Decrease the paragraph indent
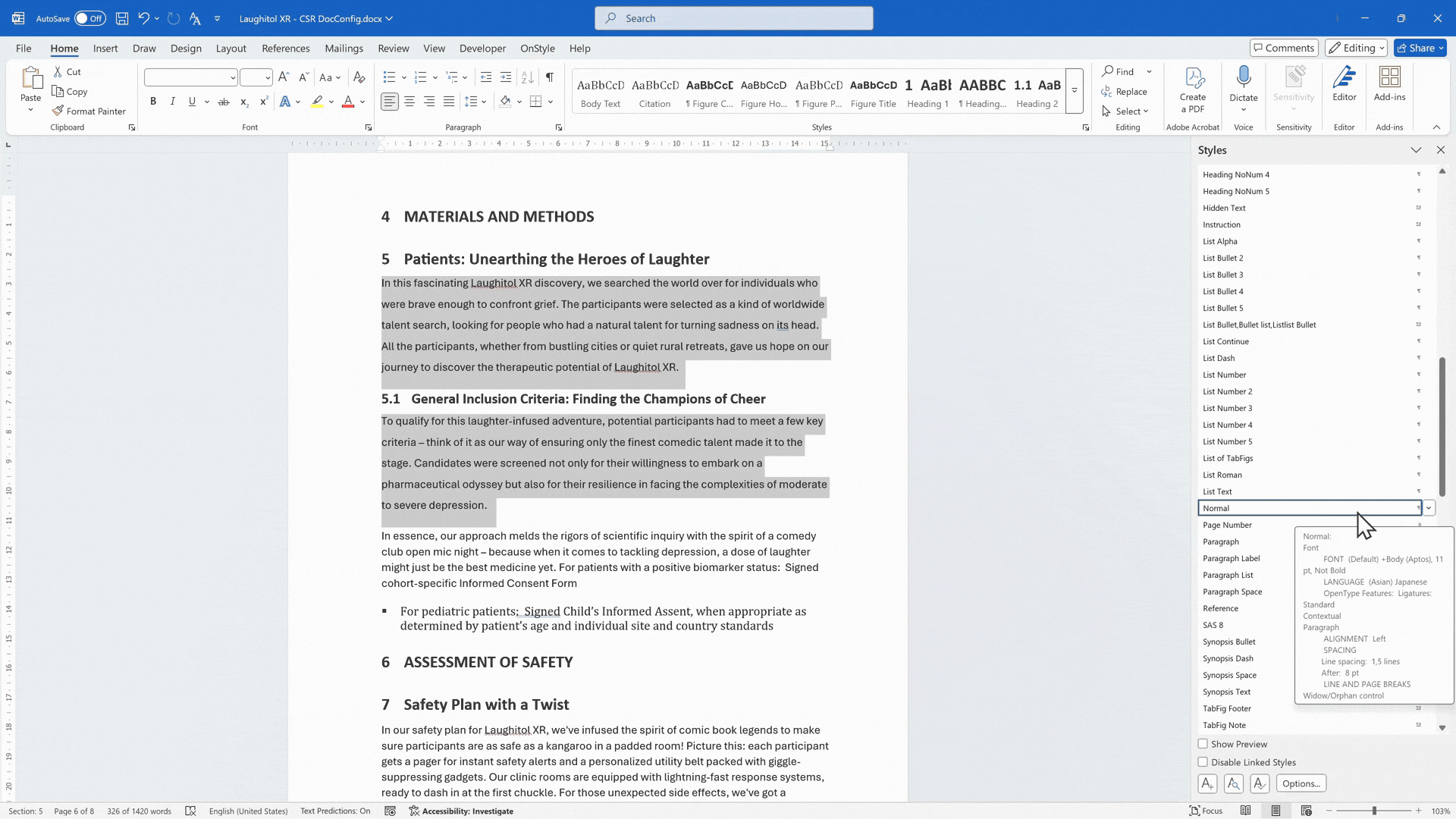 click(486, 77)
